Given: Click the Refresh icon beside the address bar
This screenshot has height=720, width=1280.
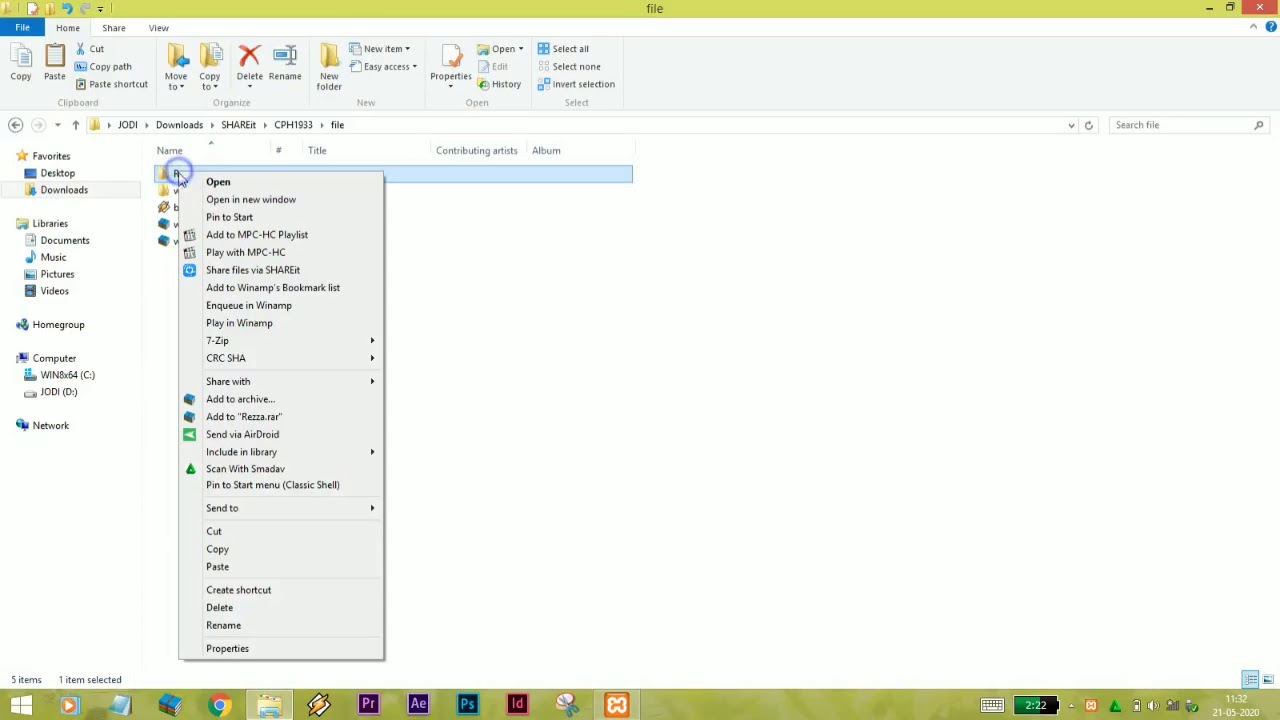Looking at the screenshot, I should point(1089,125).
